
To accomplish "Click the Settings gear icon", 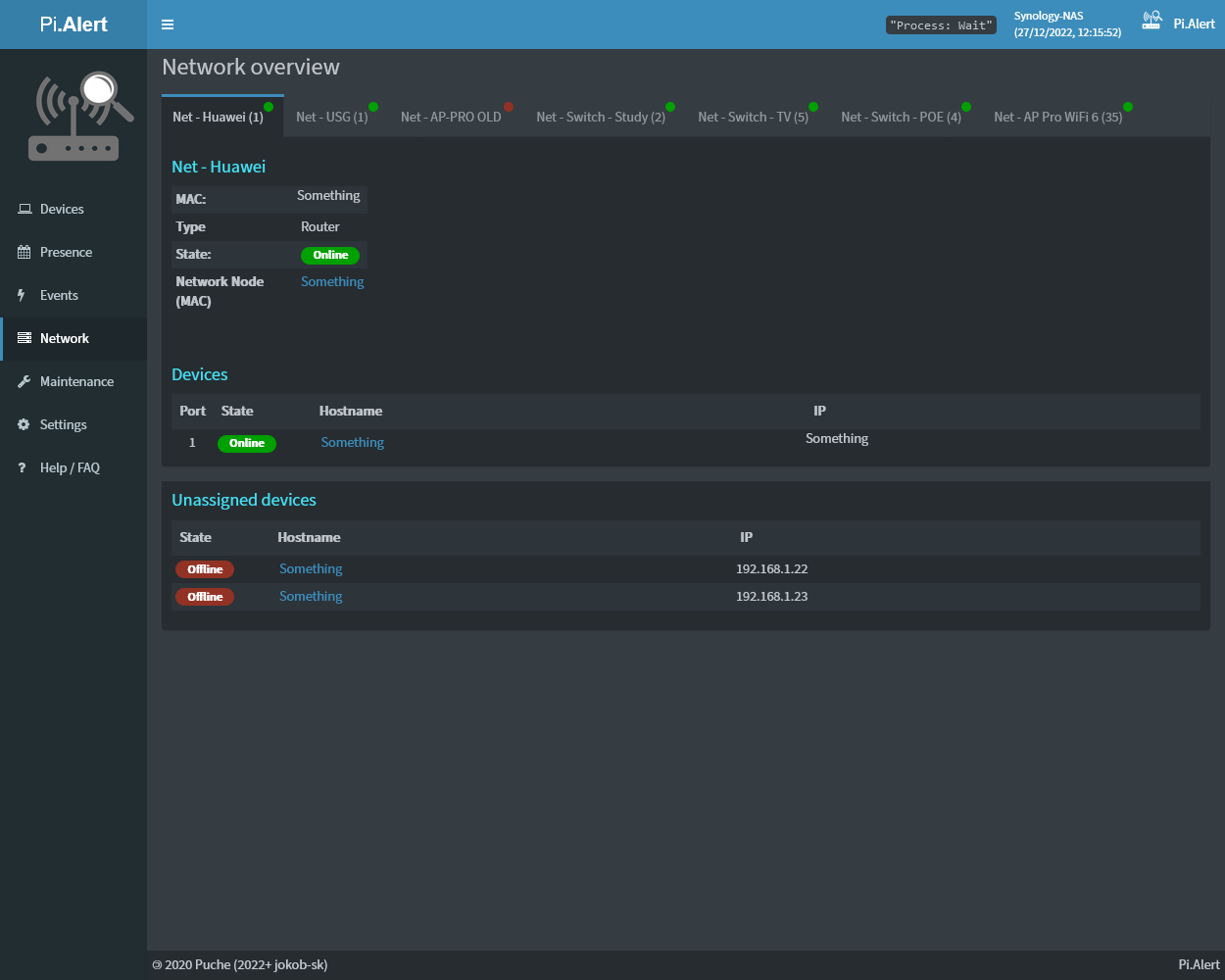I will [x=24, y=425].
